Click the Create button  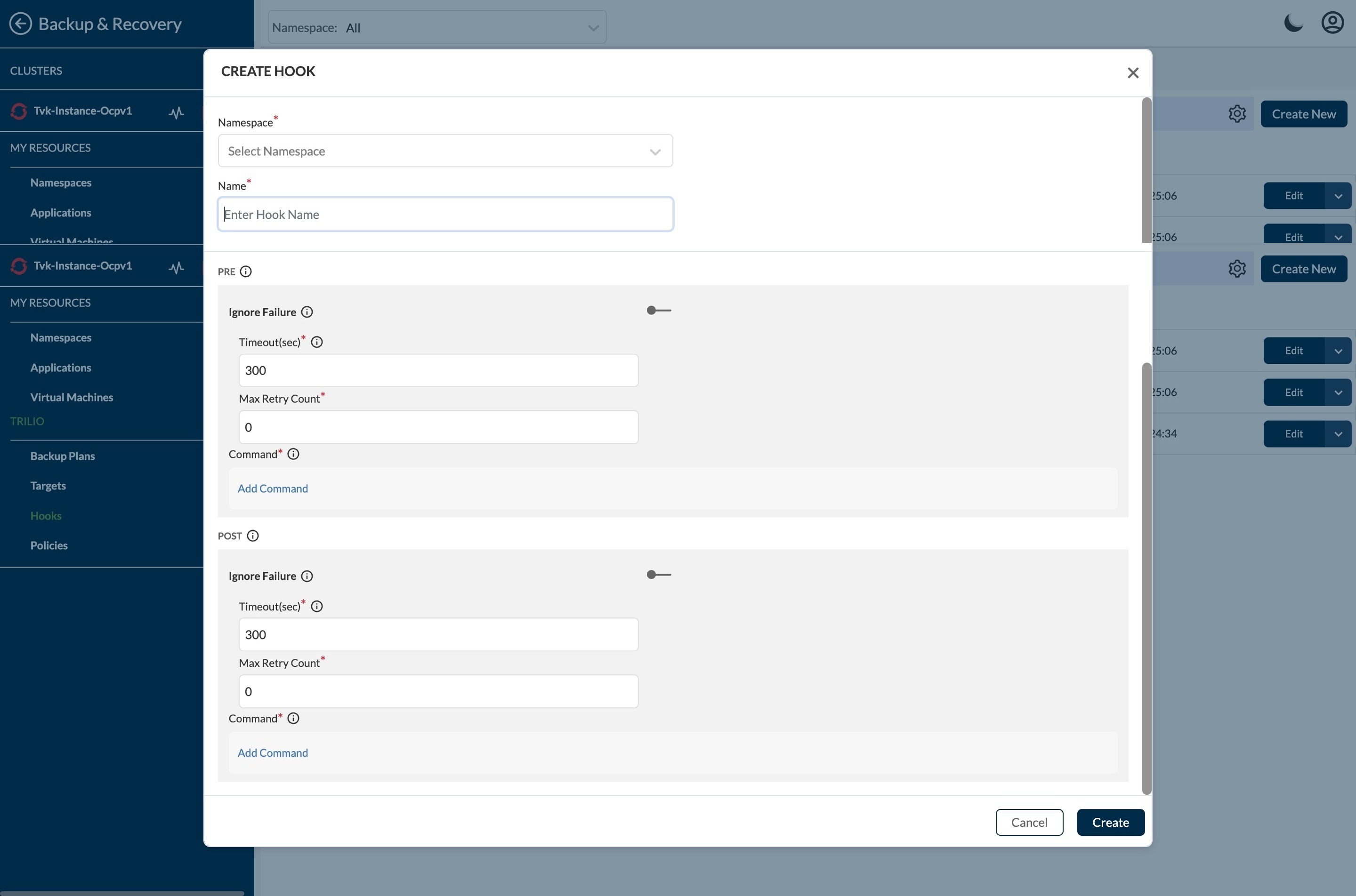(x=1110, y=822)
